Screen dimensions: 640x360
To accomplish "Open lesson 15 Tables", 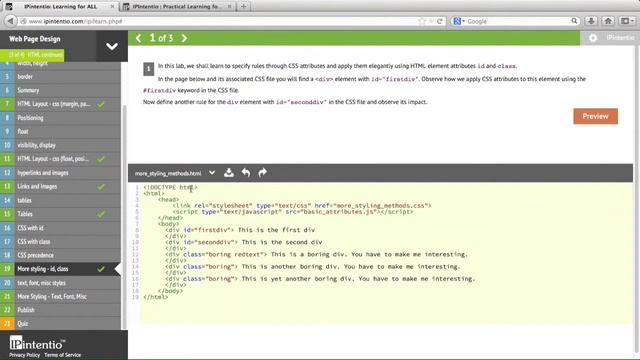I will coord(60,214).
